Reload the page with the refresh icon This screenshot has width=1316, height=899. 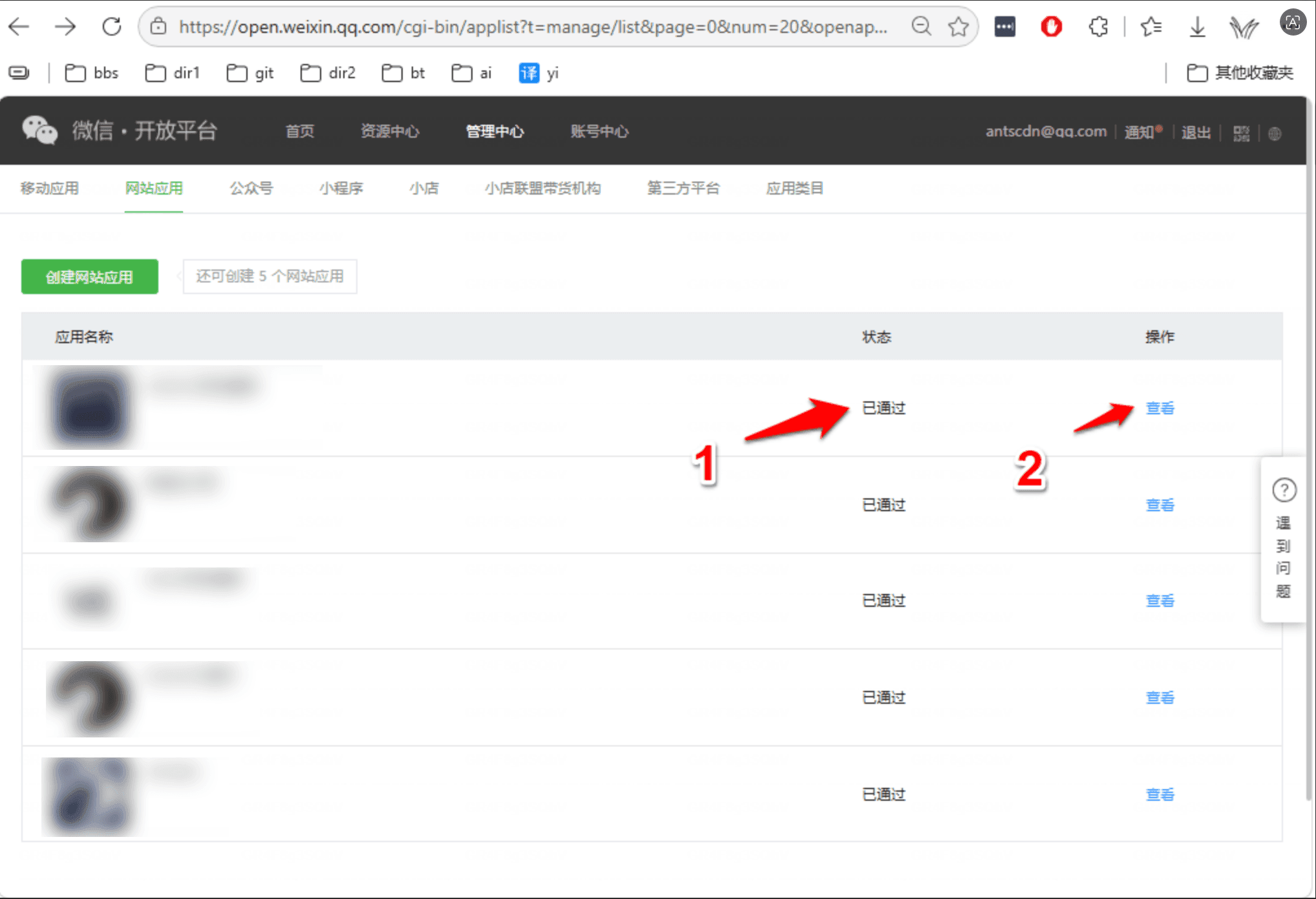(112, 26)
